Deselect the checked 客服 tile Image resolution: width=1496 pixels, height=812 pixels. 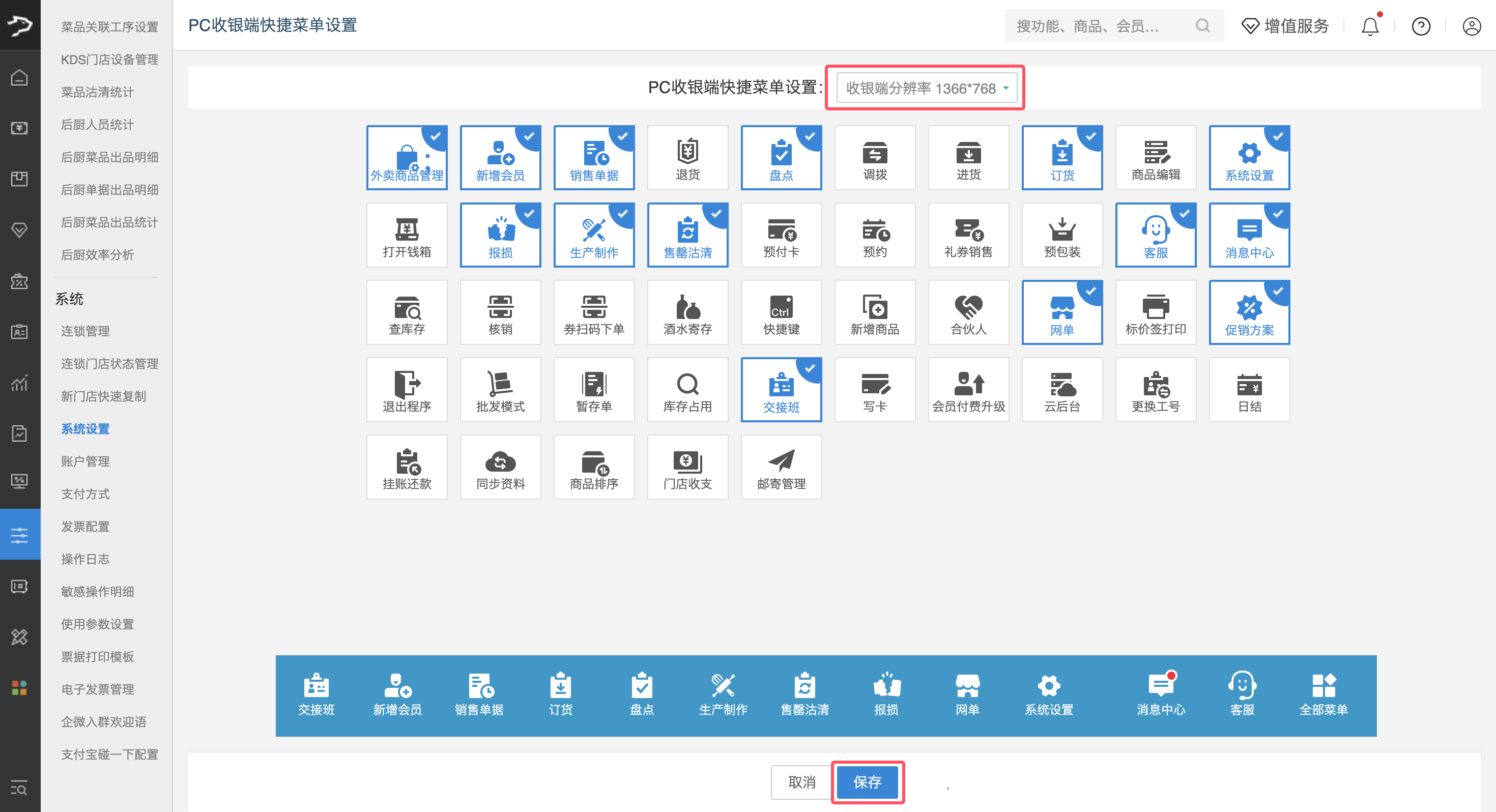click(x=1155, y=235)
